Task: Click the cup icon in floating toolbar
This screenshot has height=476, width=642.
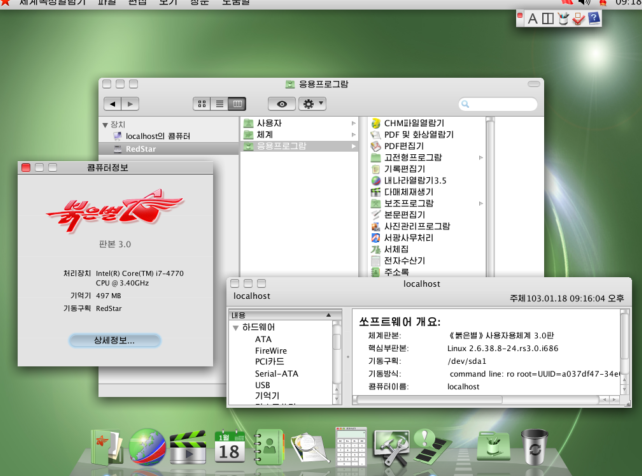Action: pyautogui.click(x=563, y=19)
